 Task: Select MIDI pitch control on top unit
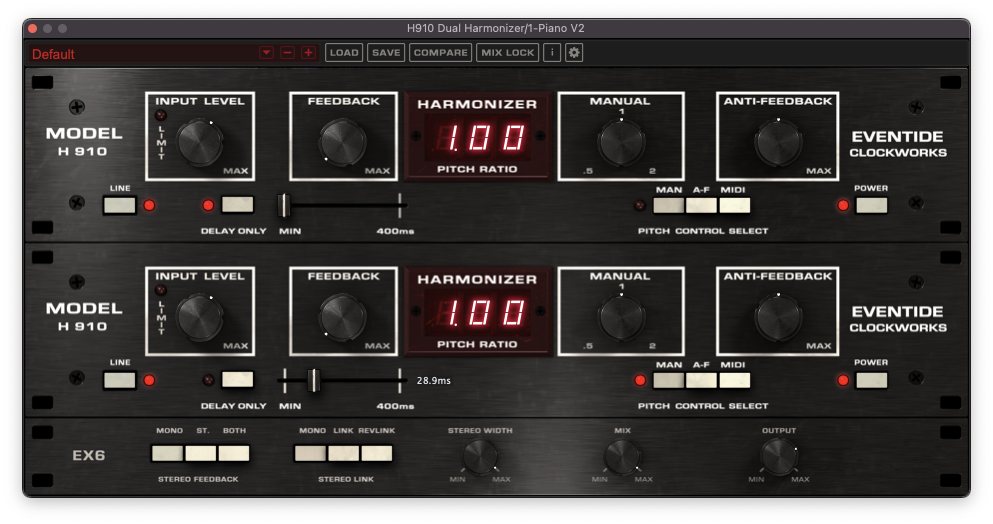coord(735,205)
